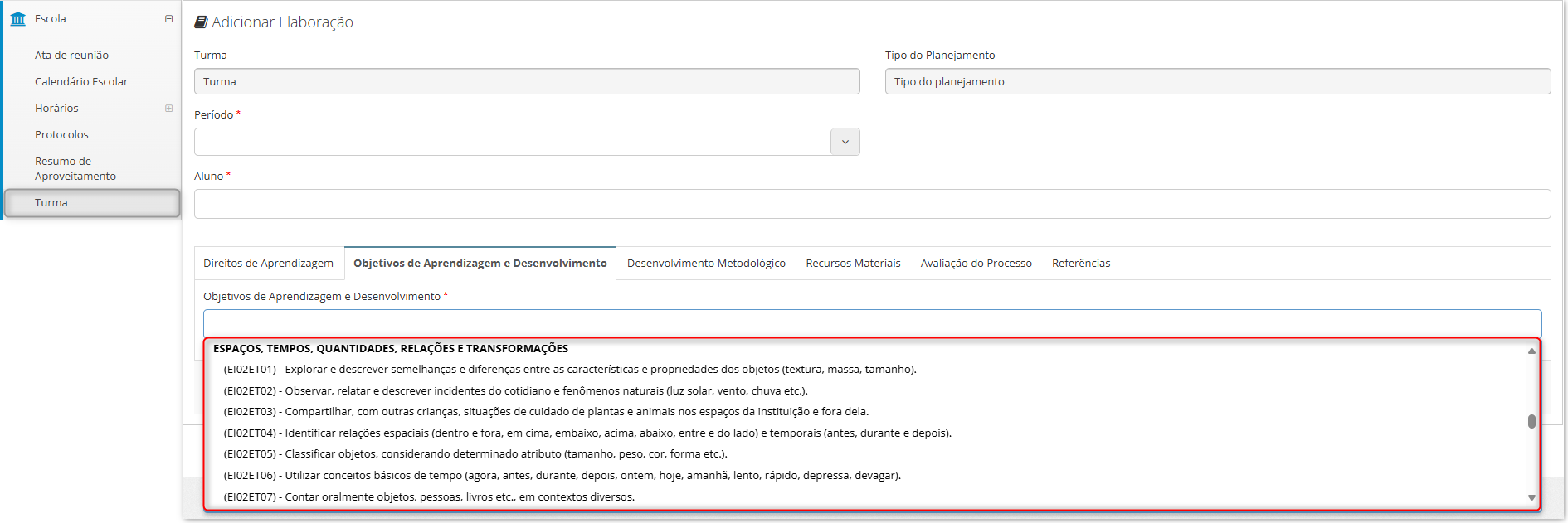The height and width of the screenshot is (523, 1568).
Task: Select Objetivos de Aprendizagem e Desenvolvimento tab
Action: point(480,264)
